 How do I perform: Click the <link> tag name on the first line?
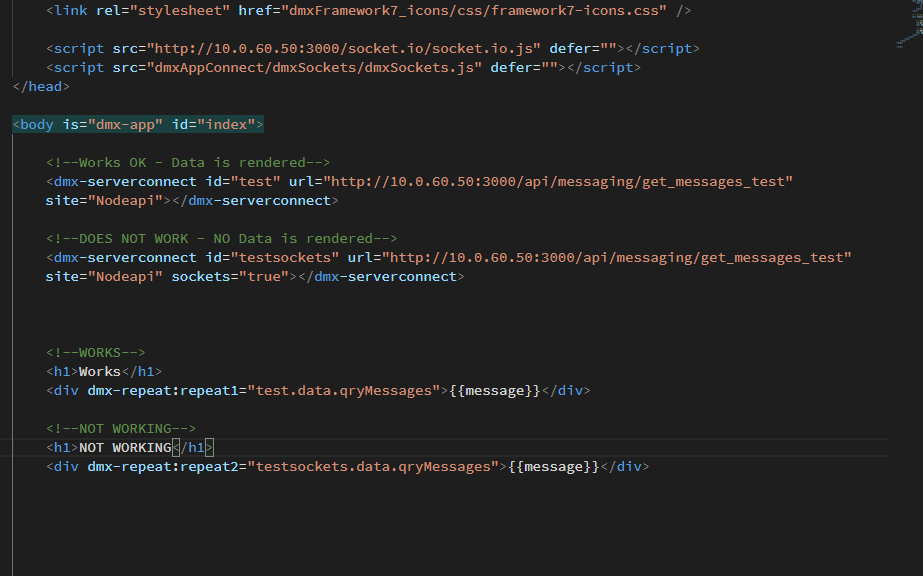click(x=71, y=10)
